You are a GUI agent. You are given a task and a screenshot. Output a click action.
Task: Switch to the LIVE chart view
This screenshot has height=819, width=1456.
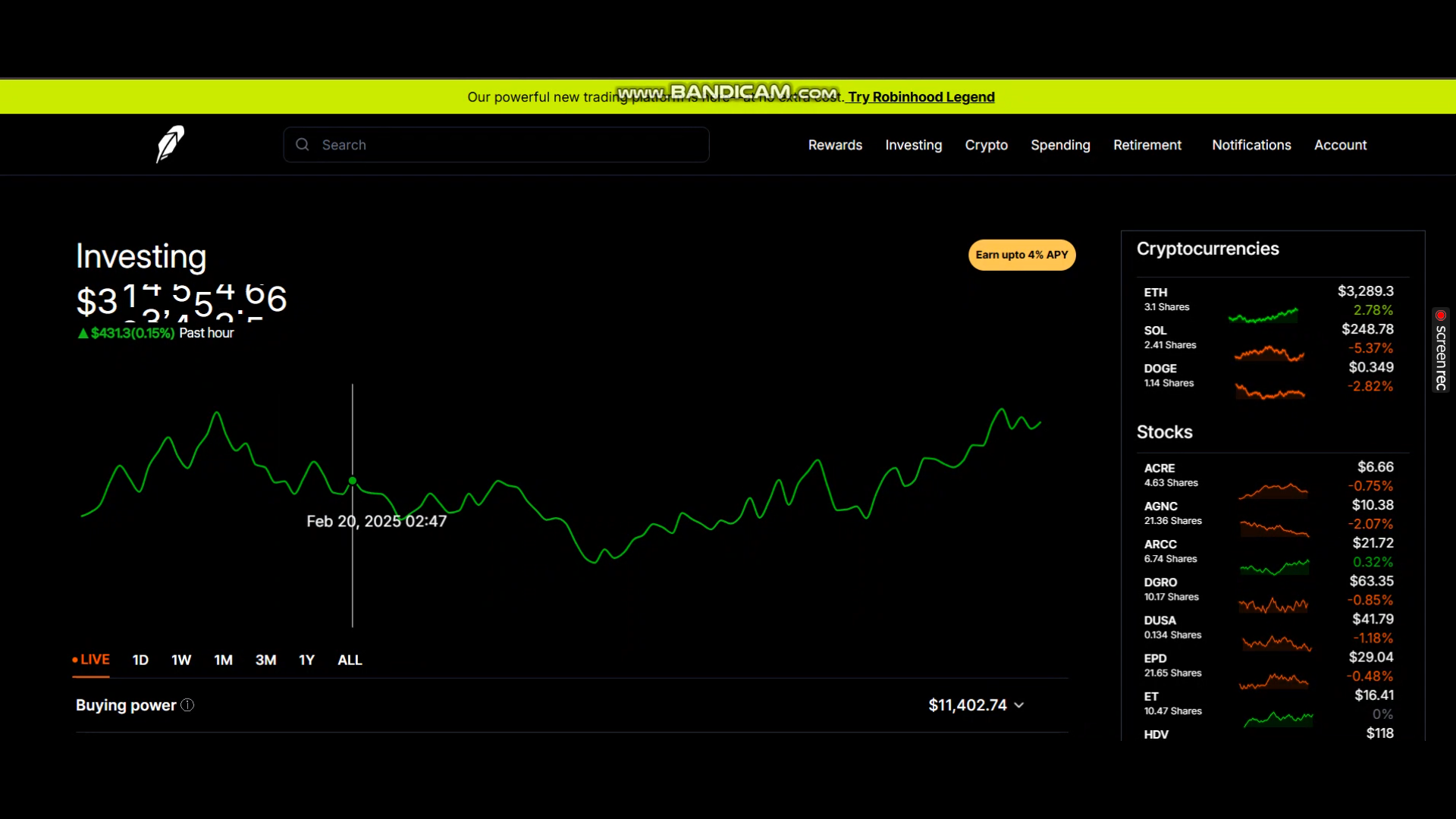[93, 660]
